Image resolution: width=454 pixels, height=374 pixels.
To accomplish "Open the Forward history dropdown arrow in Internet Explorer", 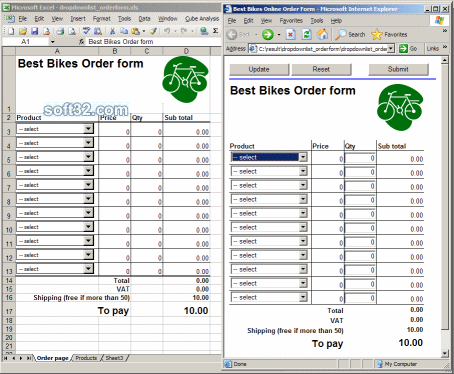I will click(279, 35).
